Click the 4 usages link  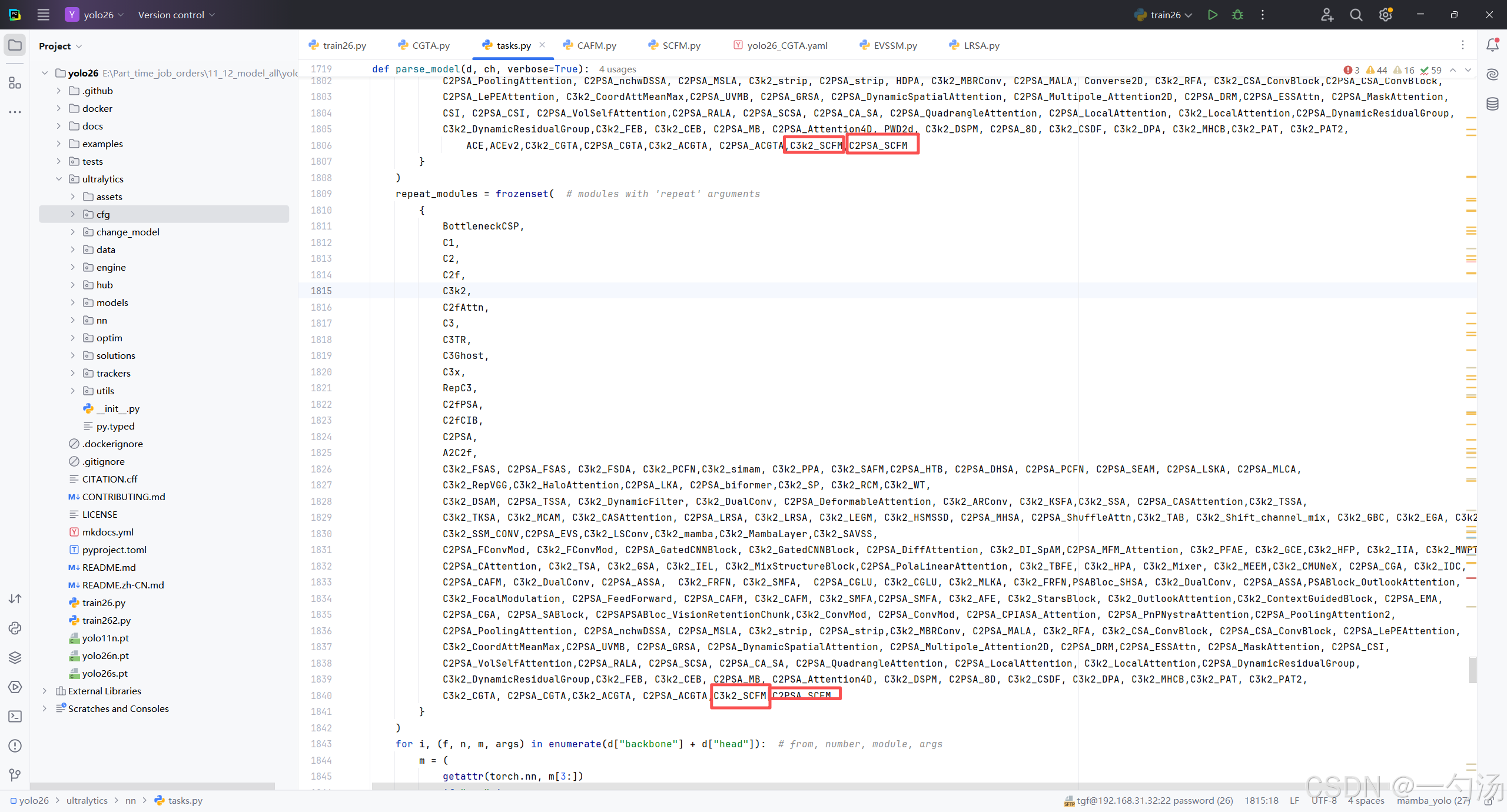(618, 69)
